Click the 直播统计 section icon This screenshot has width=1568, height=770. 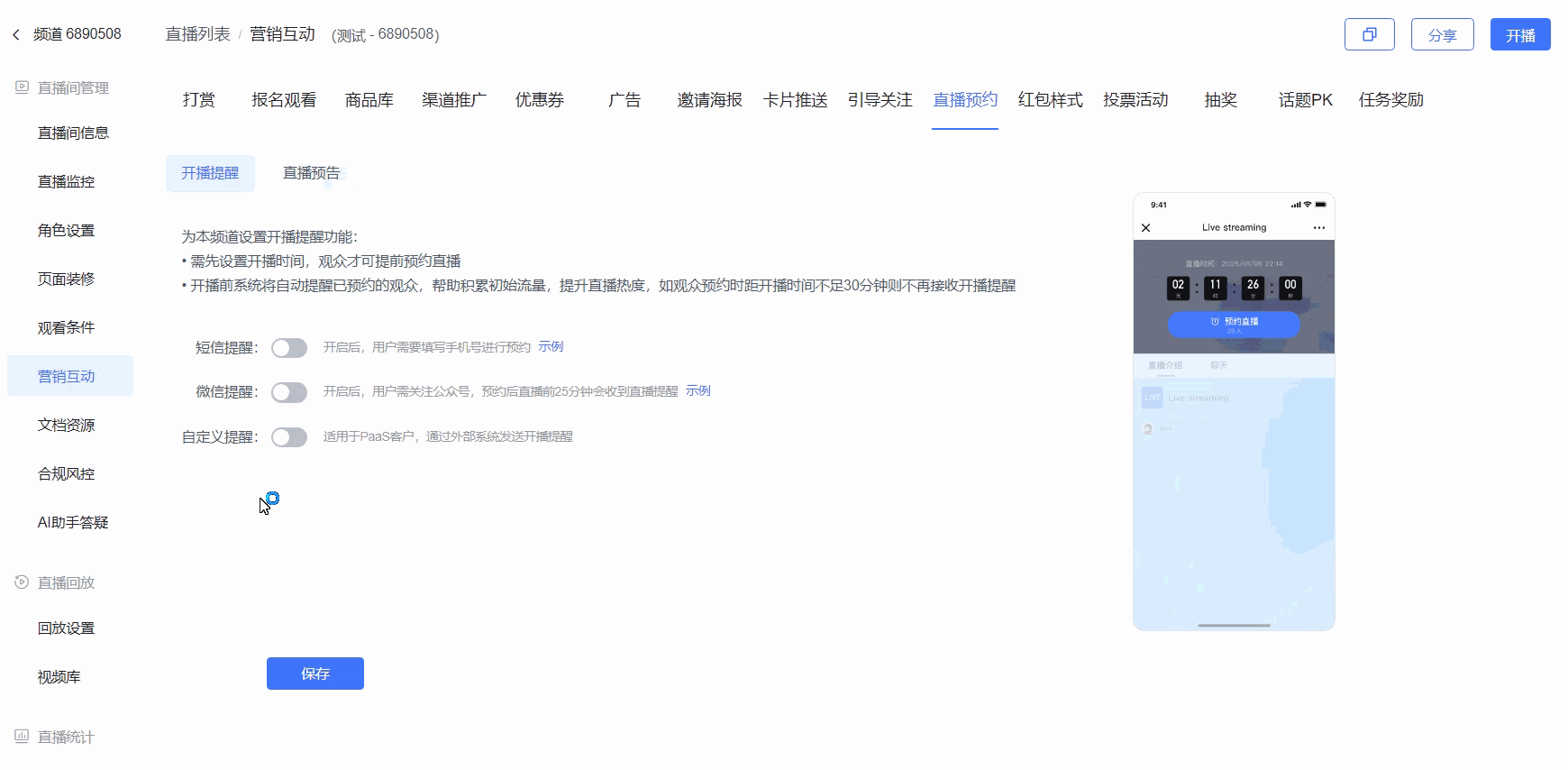point(22,737)
